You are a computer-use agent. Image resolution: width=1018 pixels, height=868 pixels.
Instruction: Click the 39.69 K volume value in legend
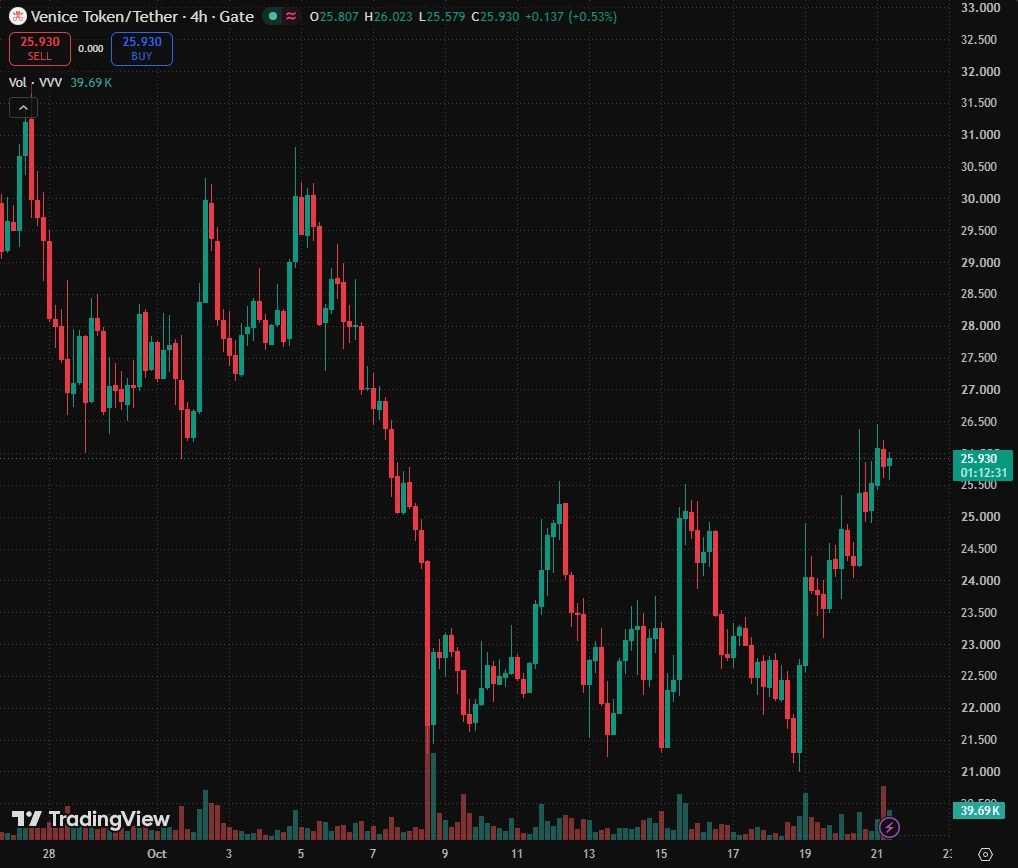(91, 82)
